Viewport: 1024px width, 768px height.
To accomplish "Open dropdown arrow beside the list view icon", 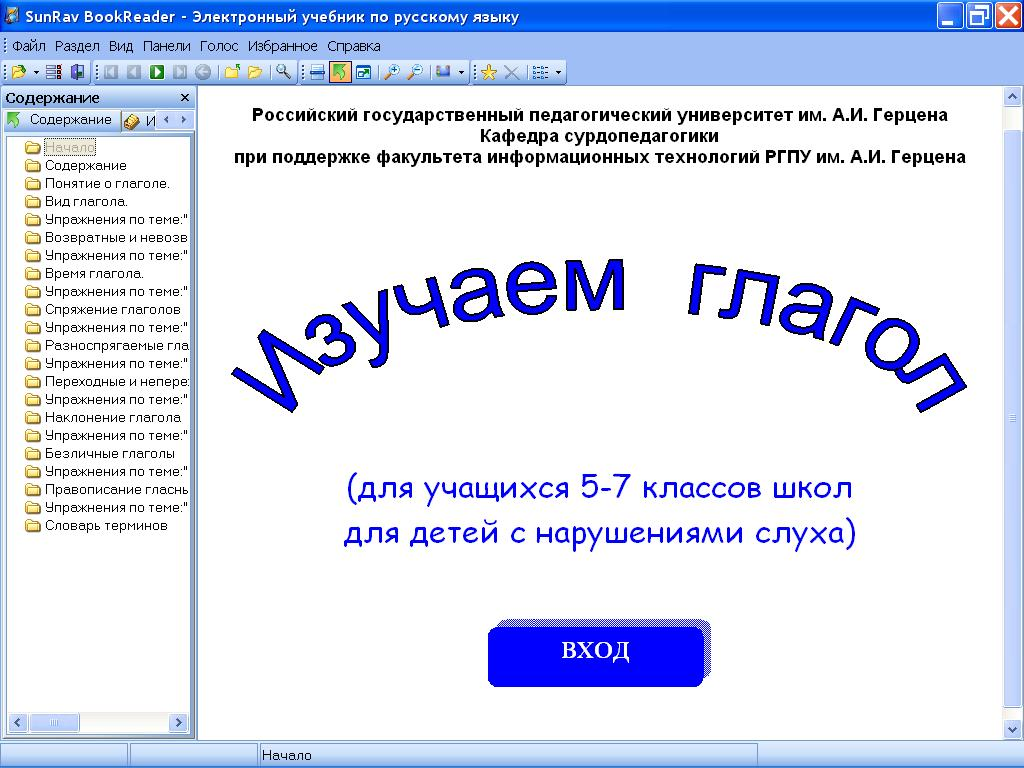I will [x=558, y=72].
